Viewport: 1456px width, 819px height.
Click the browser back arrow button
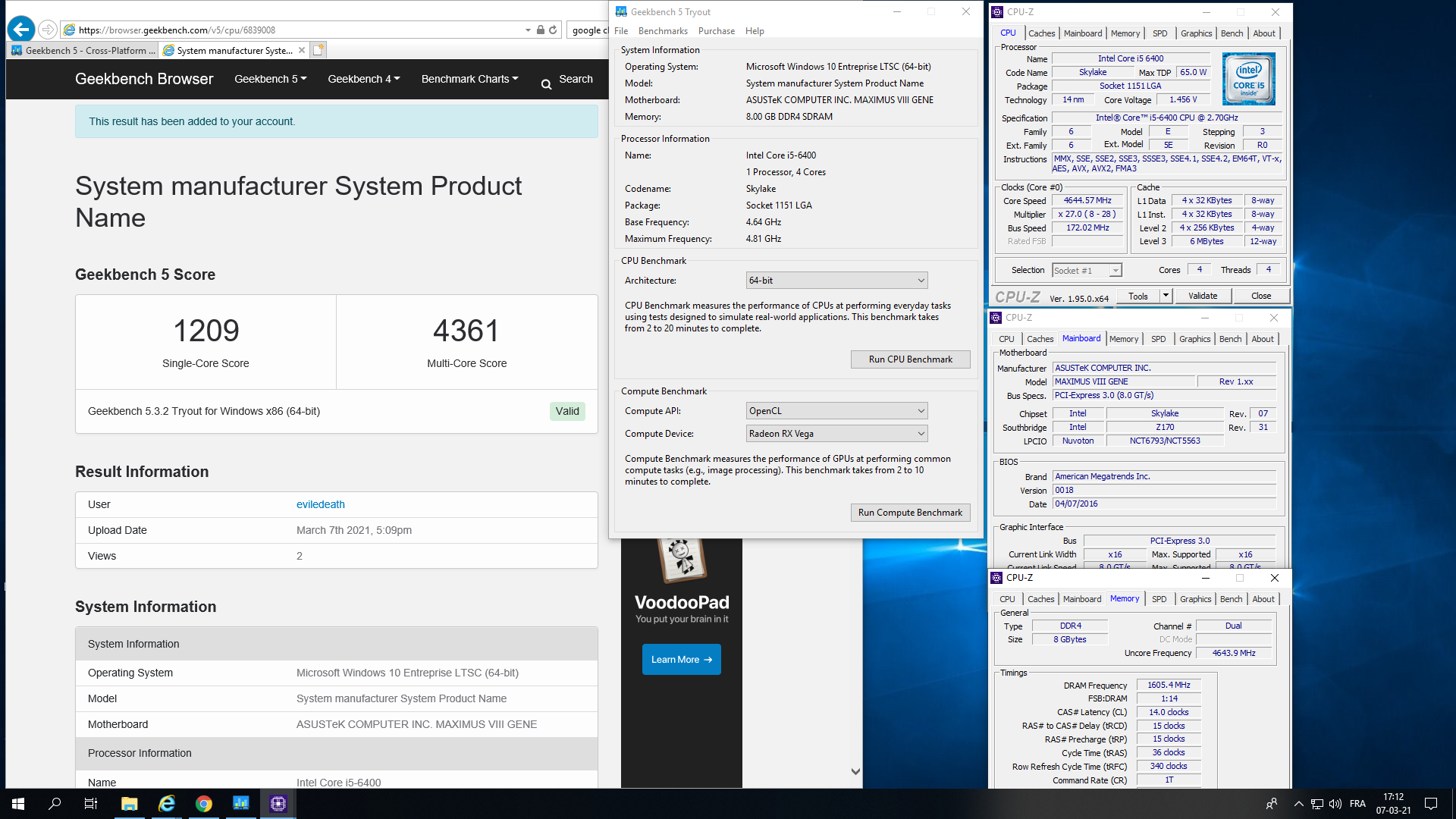point(21,30)
